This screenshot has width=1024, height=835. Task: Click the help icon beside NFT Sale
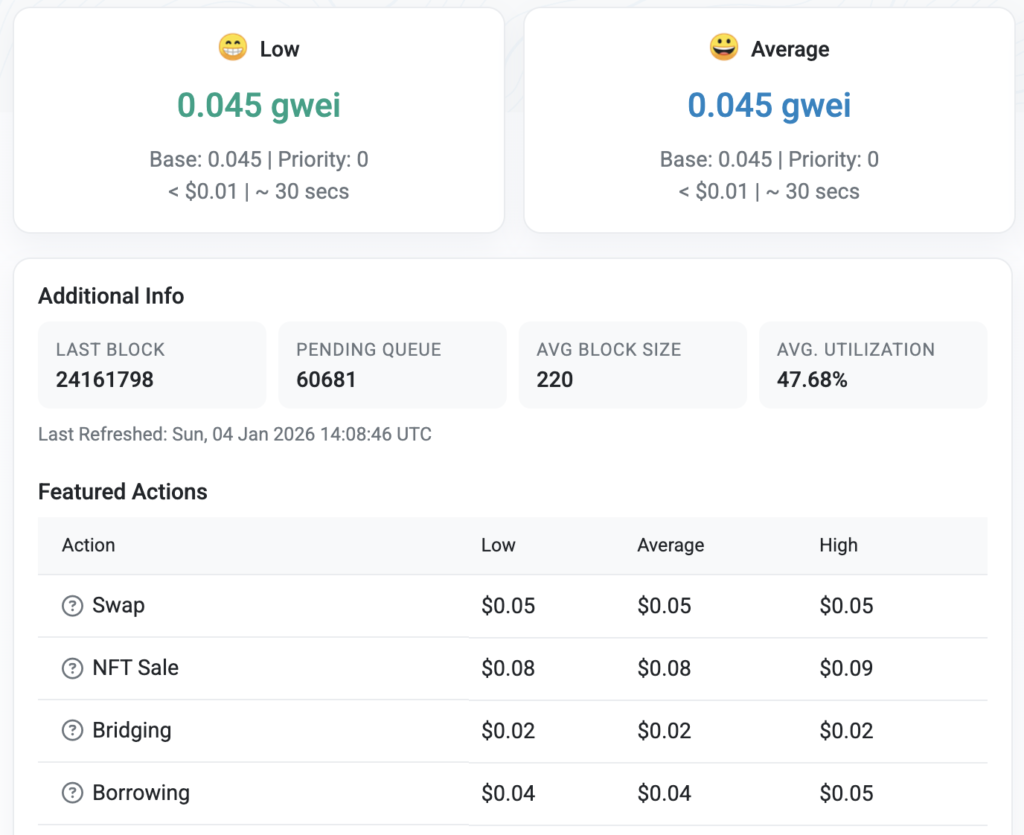click(72, 668)
